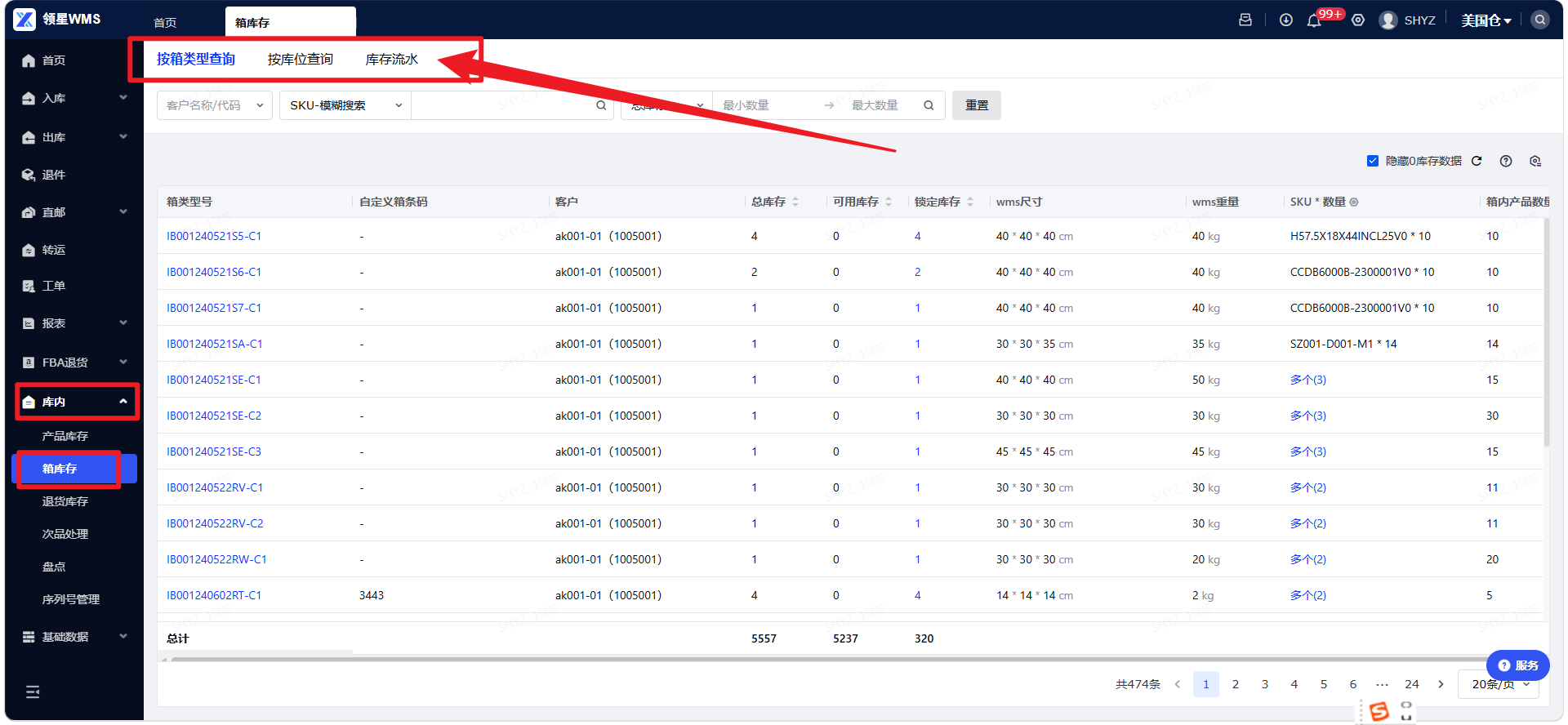The height and width of the screenshot is (725, 1568).
Task: Click the 退件 sidebar icon
Action: [x=29, y=175]
